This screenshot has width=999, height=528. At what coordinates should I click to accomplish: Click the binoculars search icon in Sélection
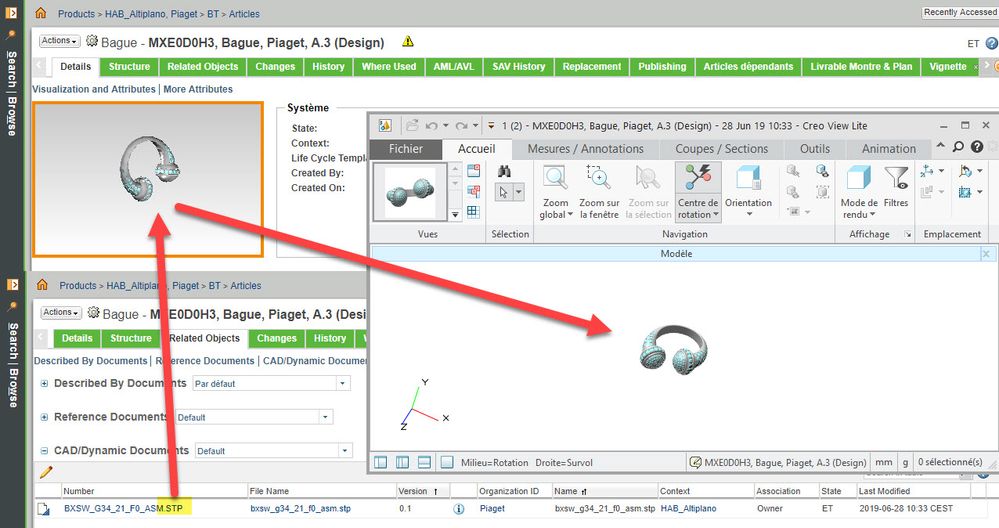[x=505, y=170]
